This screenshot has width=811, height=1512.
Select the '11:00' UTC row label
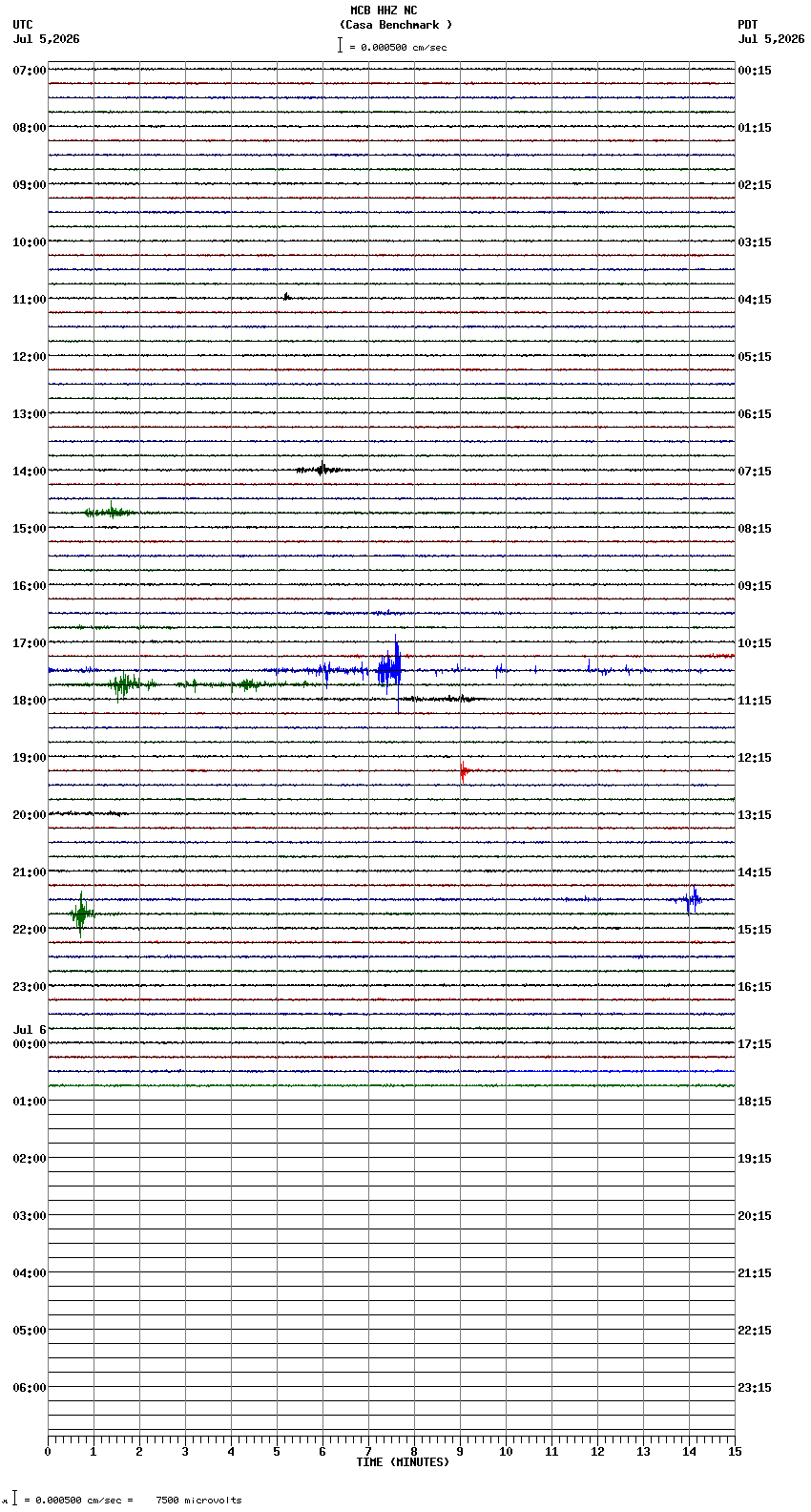click(30, 300)
